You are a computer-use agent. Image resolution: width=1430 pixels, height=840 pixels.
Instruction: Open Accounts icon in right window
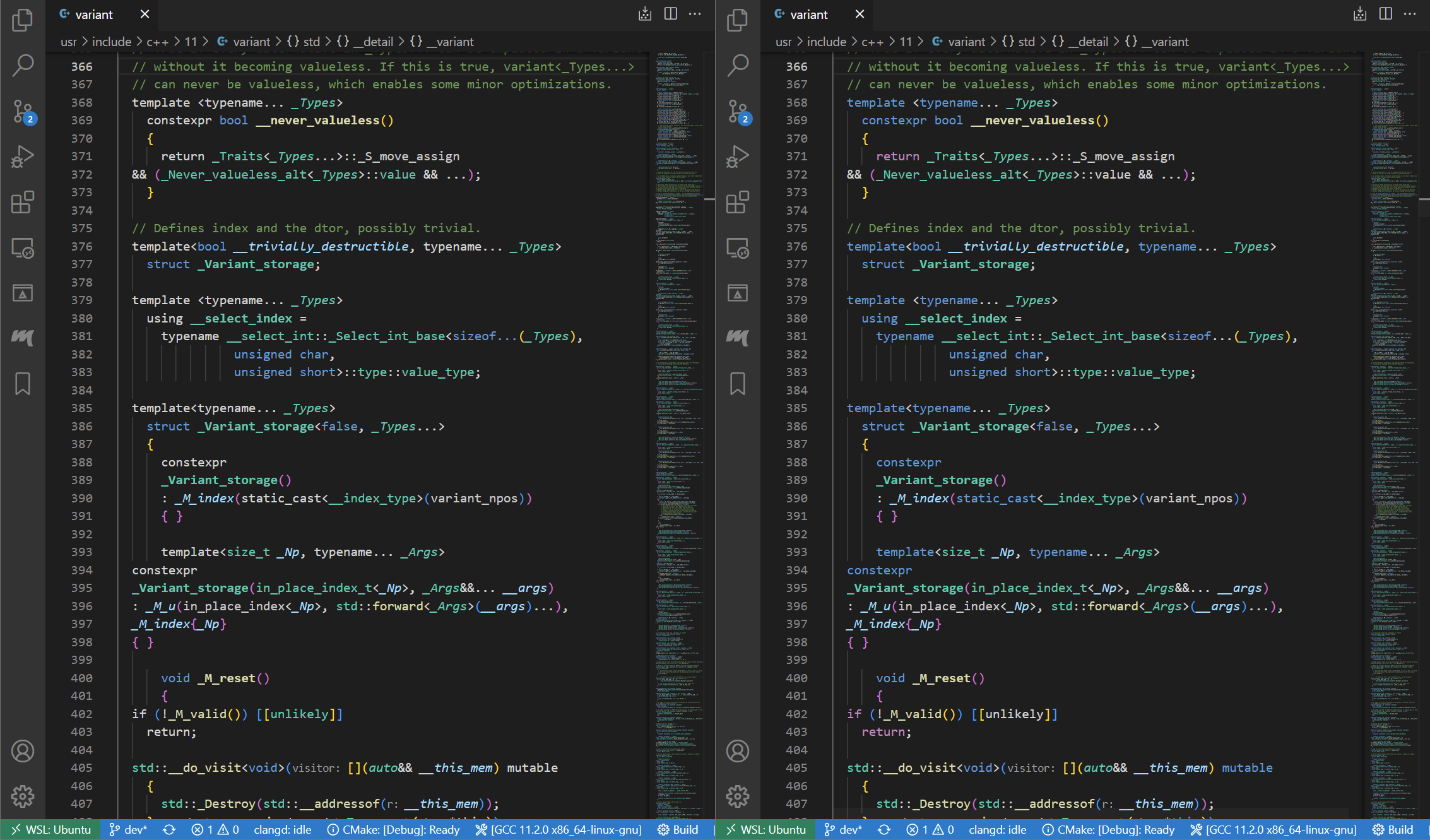click(x=738, y=751)
